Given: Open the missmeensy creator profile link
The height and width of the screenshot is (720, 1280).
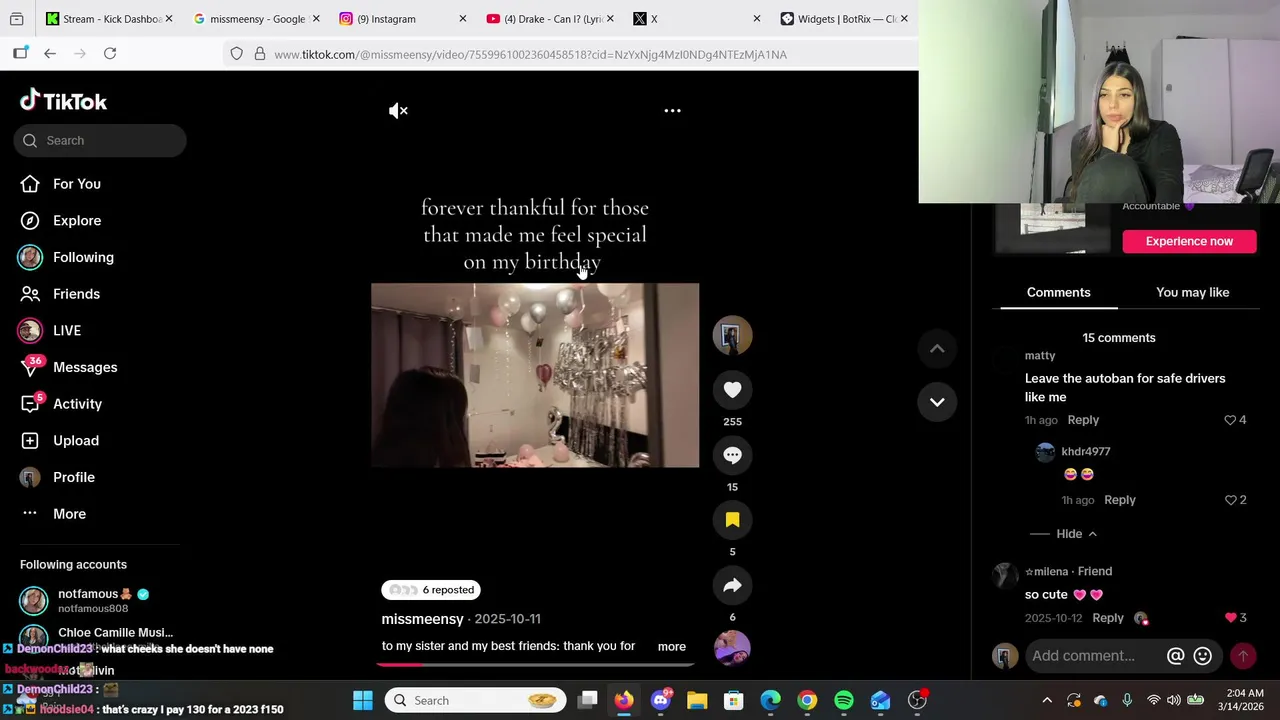Looking at the screenshot, I should [x=422, y=619].
